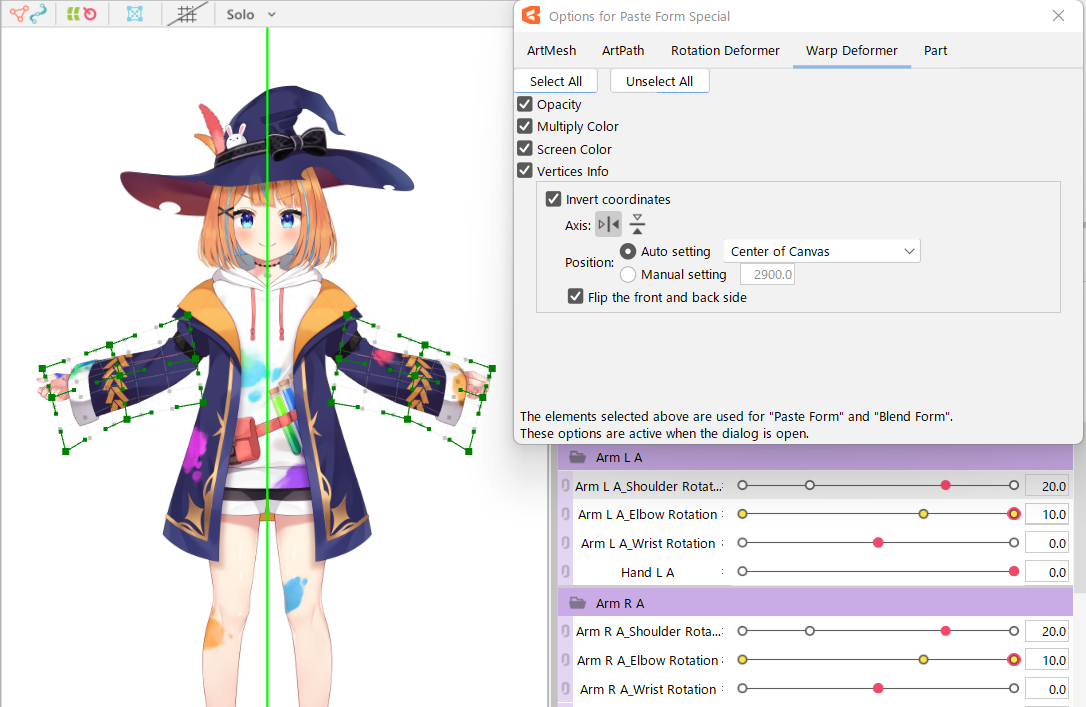Click the green warp deformer toolbar icon
The image size is (1086, 707).
point(74,14)
